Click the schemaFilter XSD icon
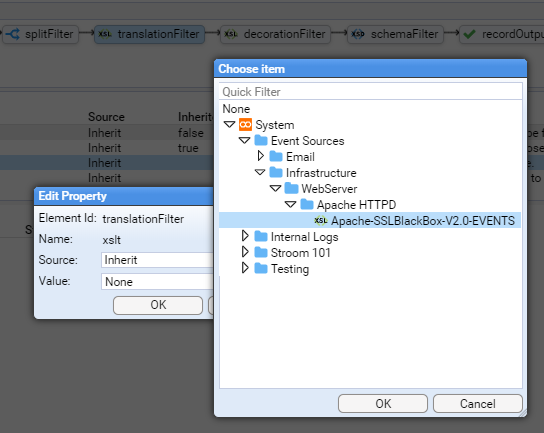The width and height of the screenshot is (544, 433). [x=358, y=34]
